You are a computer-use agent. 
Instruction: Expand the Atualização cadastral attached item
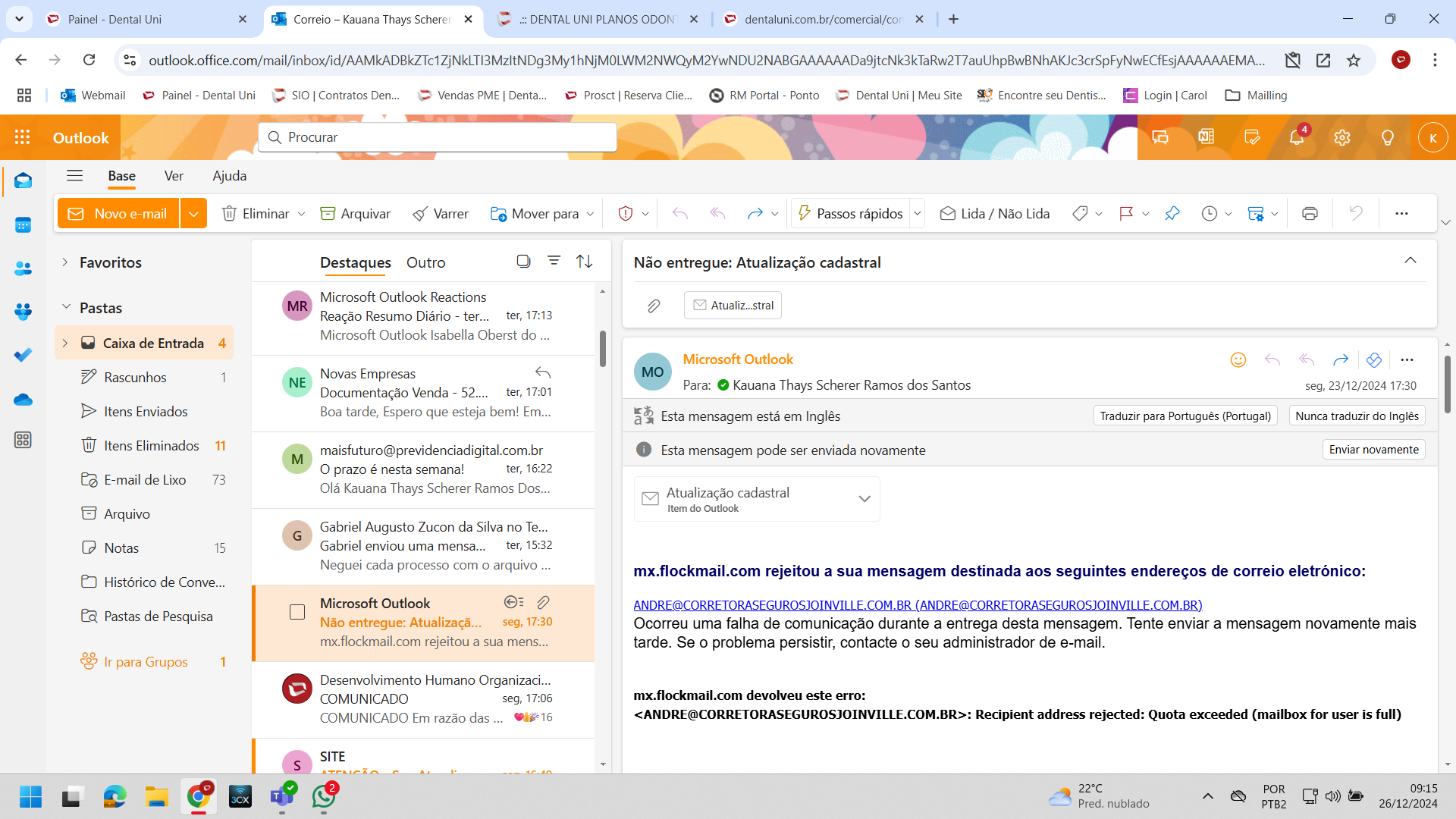tap(864, 499)
